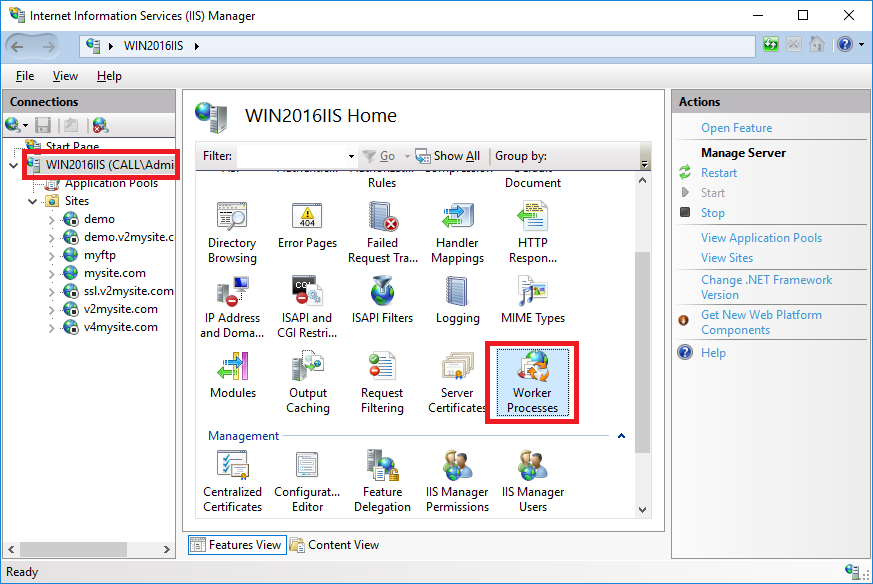
Task: Open Handler Mappings feature
Action: click(458, 233)
